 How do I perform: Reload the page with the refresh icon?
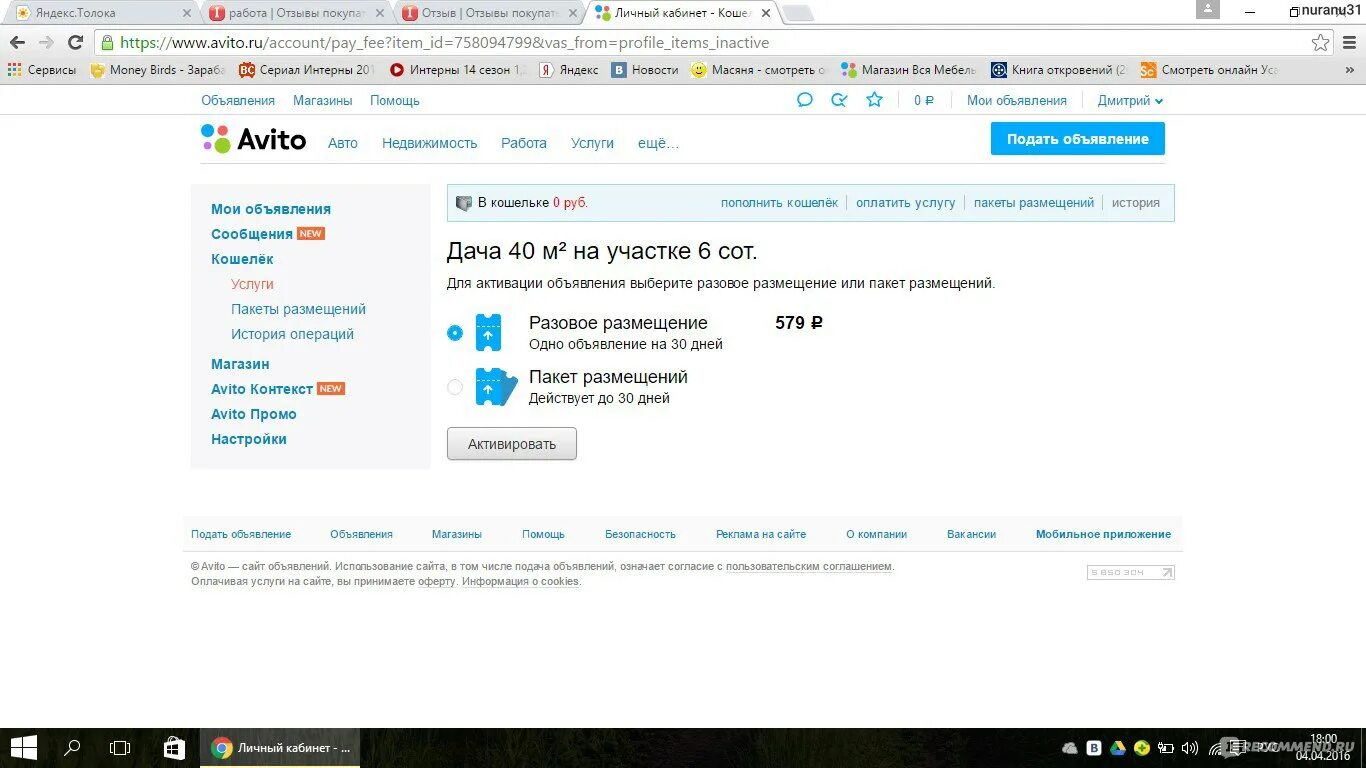click(x=75, y=43)
